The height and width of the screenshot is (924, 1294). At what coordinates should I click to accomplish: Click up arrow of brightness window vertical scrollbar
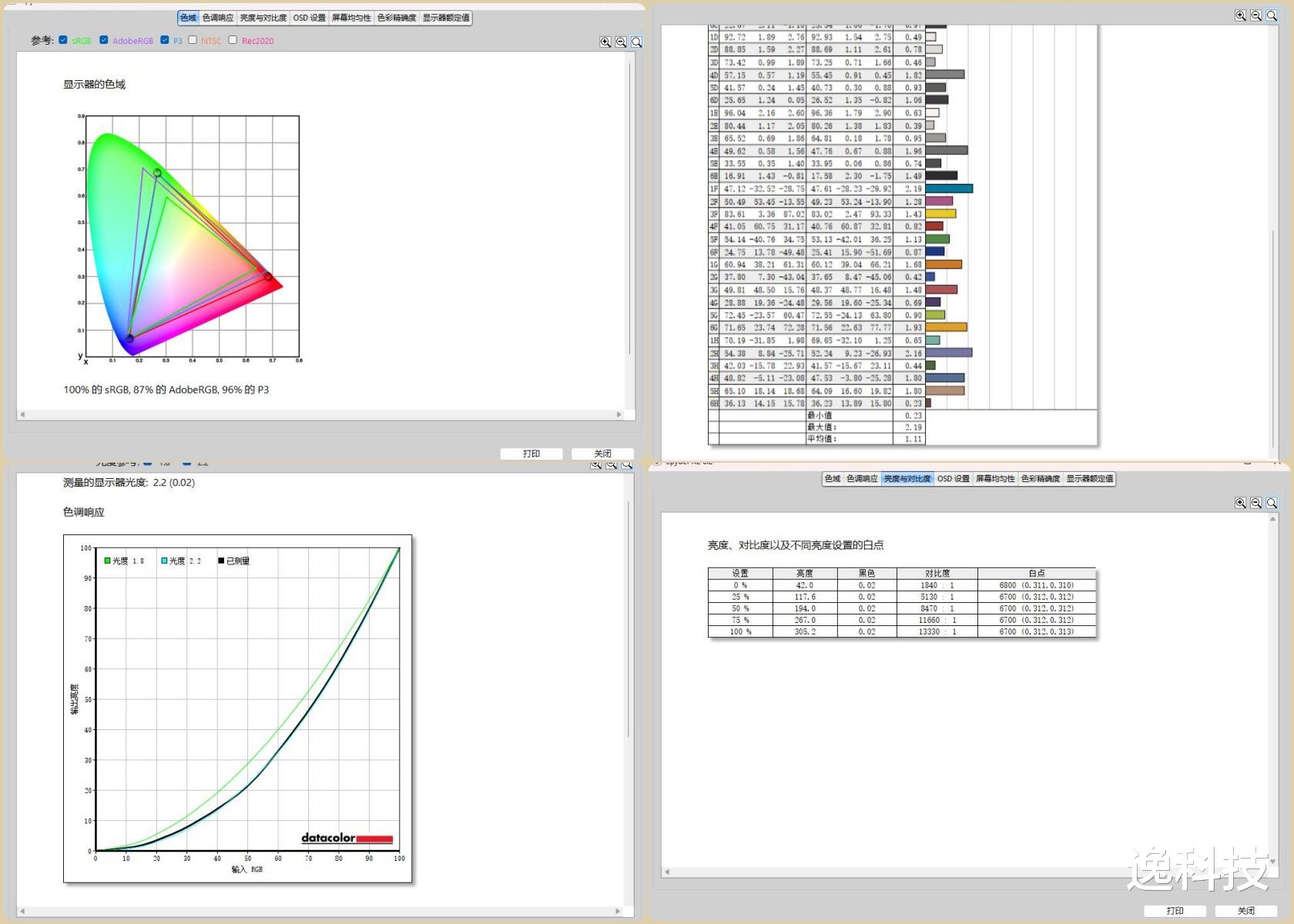(1272, 519)
